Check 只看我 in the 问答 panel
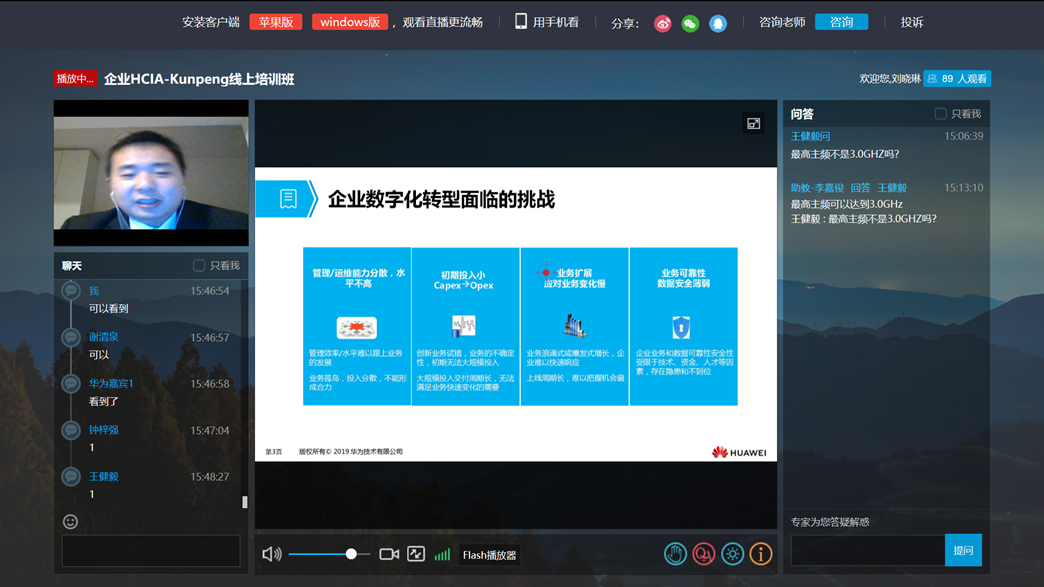The height and width of the screenshot is (587, 1044). click(938, 113)
